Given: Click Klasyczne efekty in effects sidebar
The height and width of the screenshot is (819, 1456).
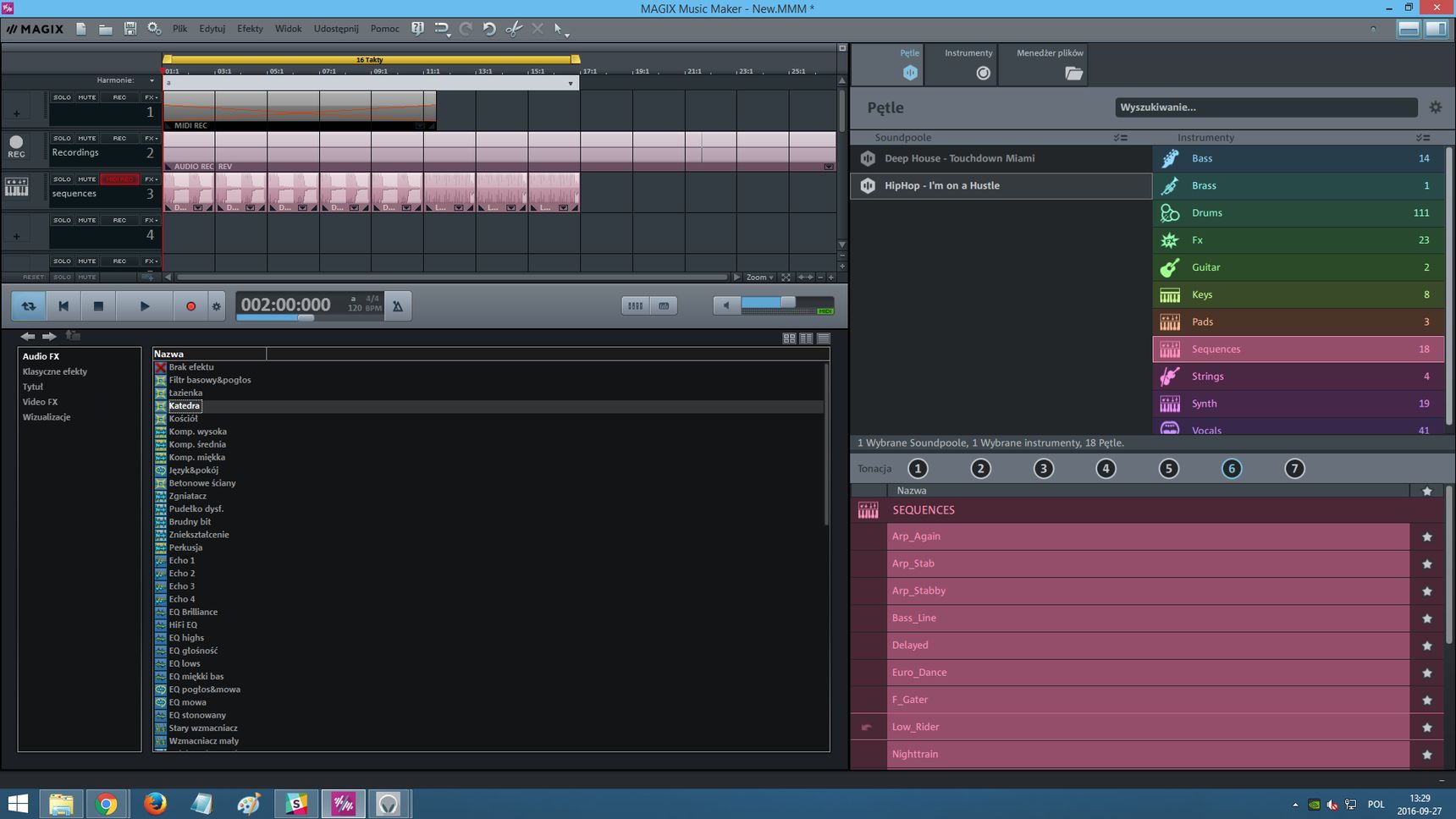Looking at the screenshot, I should 55,371.
